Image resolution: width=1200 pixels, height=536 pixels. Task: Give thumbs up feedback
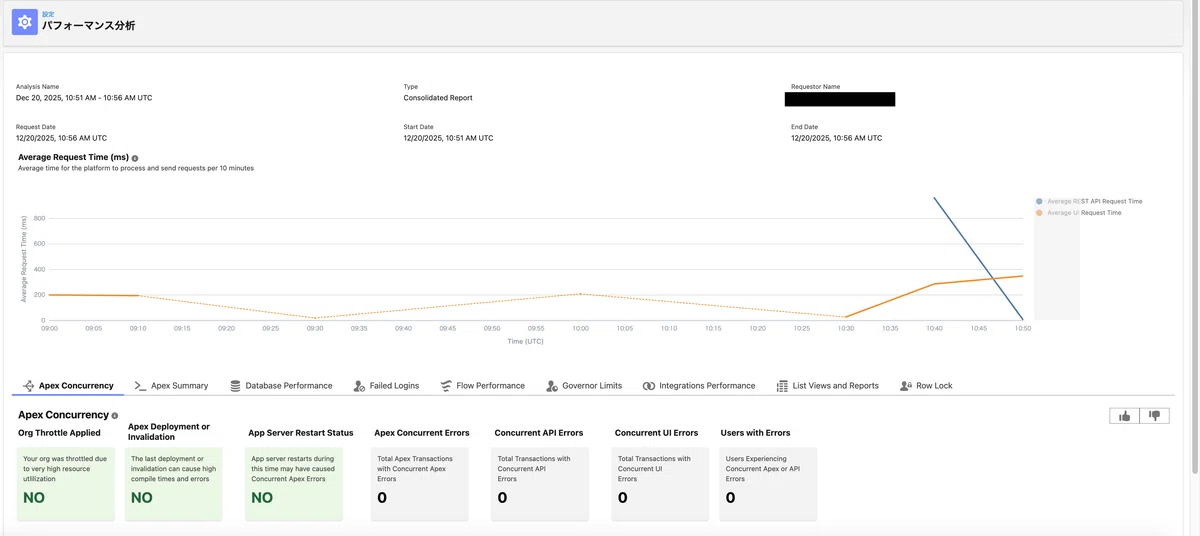pos(1125,416)
